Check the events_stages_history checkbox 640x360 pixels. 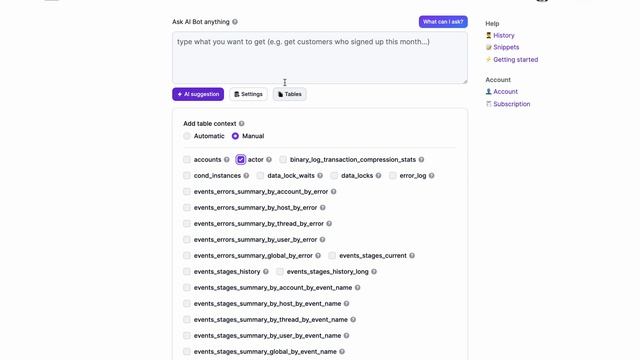187,271
